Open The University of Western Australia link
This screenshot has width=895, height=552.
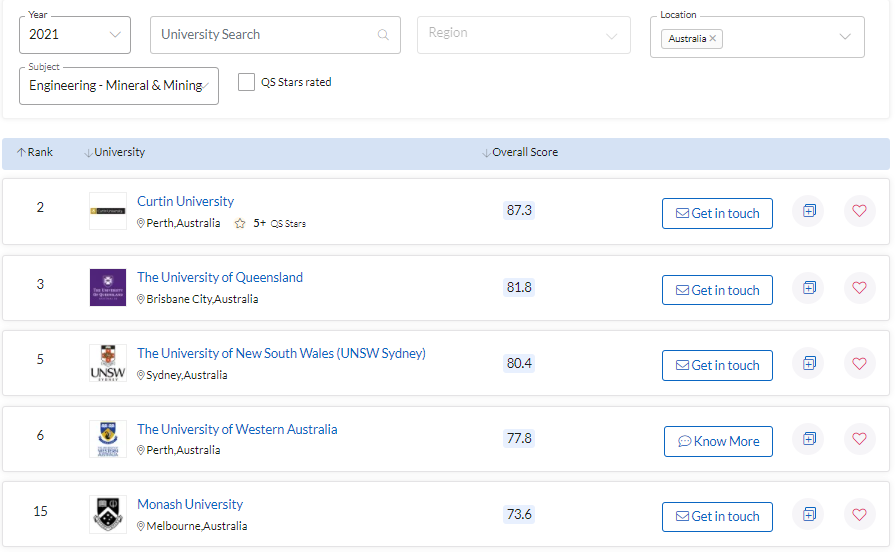click(x=237, y=429)
